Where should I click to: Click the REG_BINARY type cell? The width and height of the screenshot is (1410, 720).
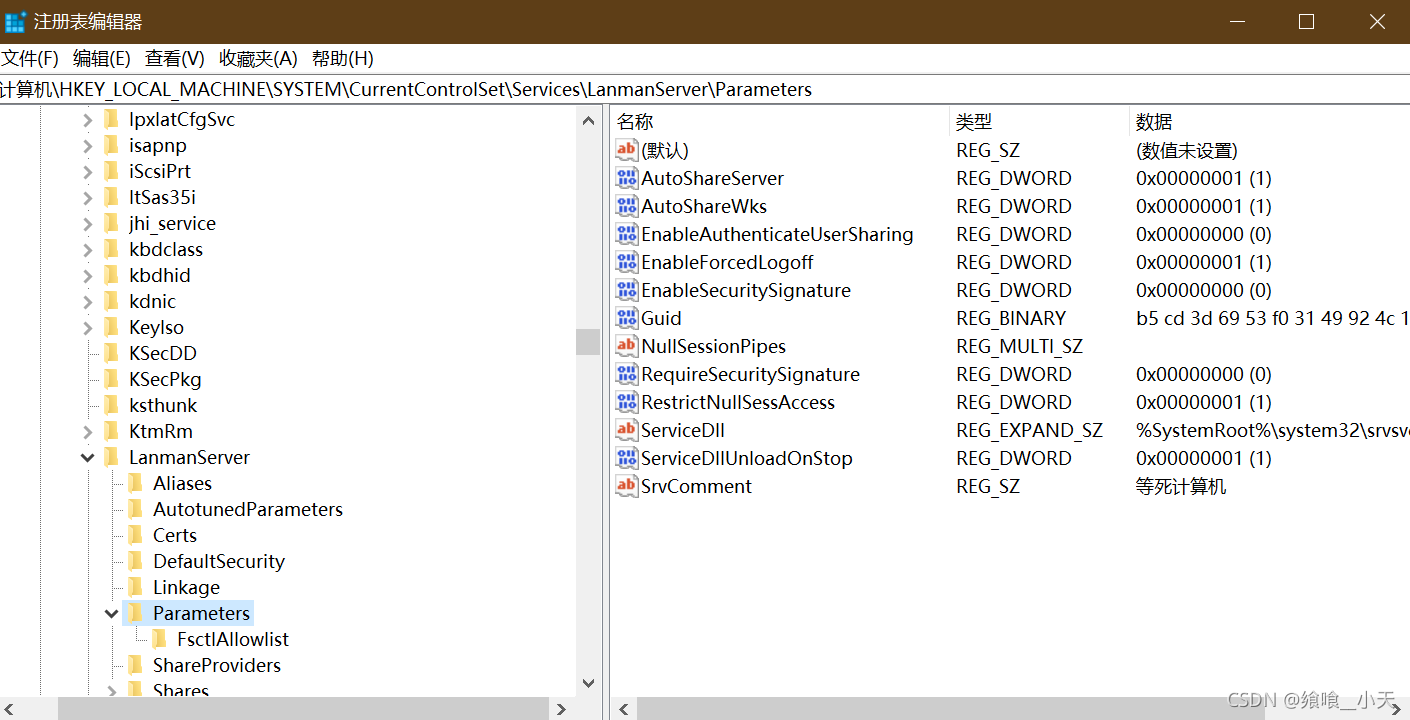coord(1011,318)
